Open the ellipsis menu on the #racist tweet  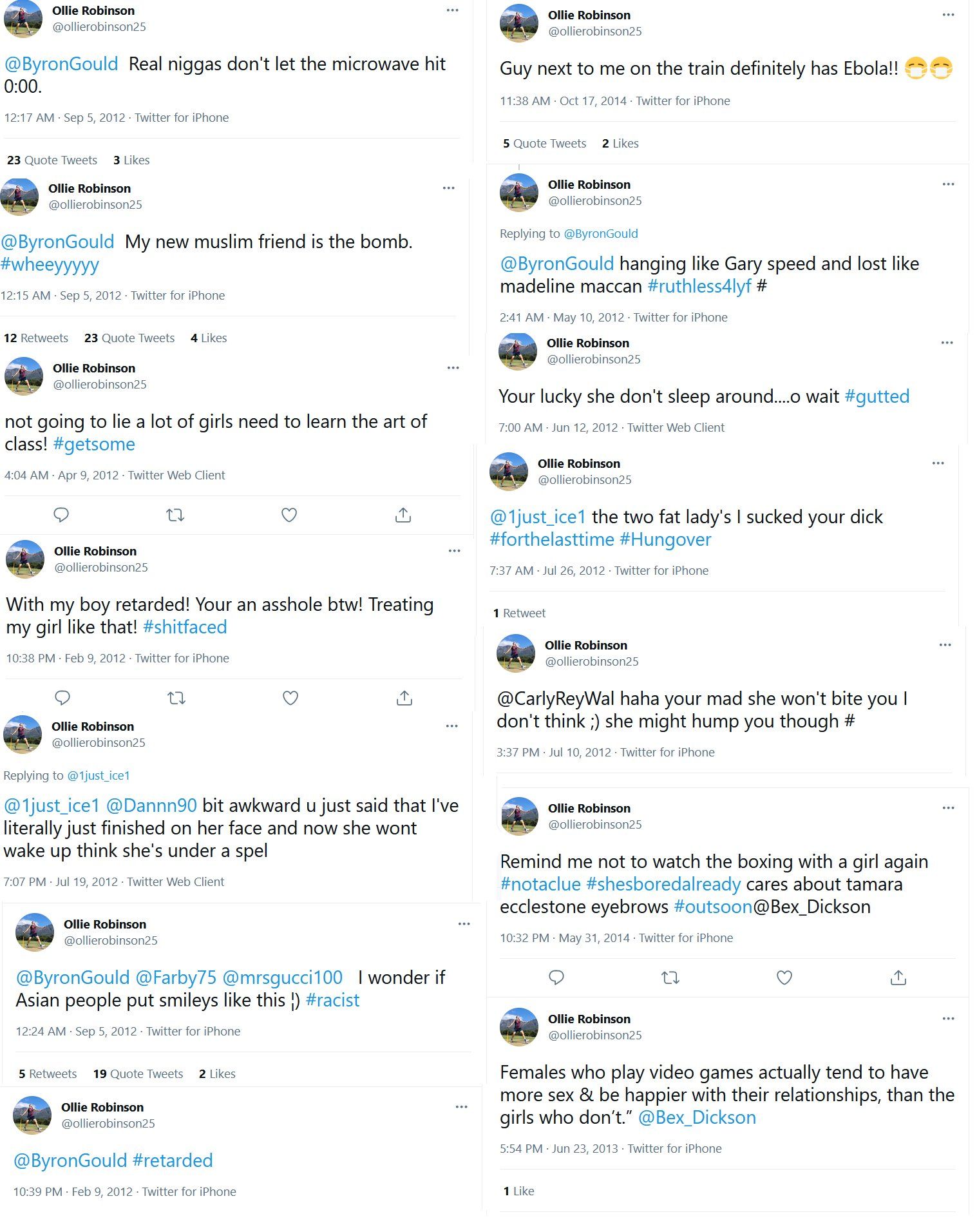click(x=464, y=923)
